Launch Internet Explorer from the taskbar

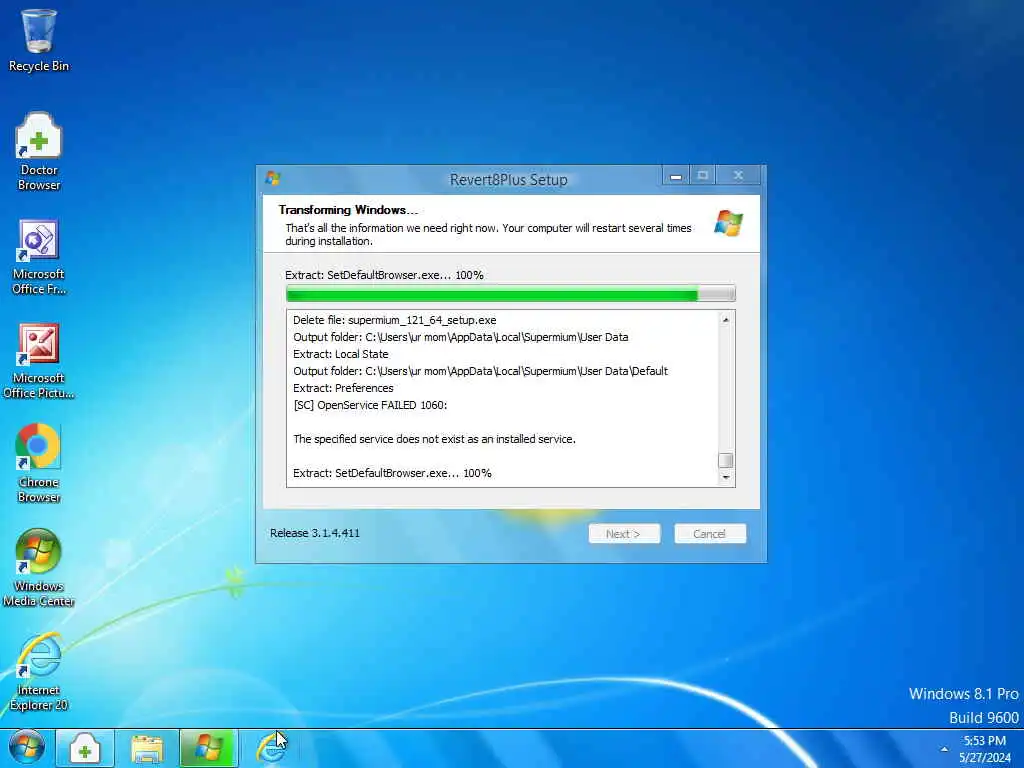pos(270,748)
